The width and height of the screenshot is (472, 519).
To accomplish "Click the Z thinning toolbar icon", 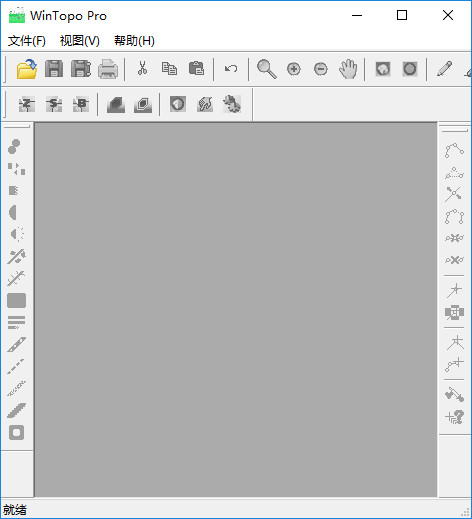I will click(27, 104).
